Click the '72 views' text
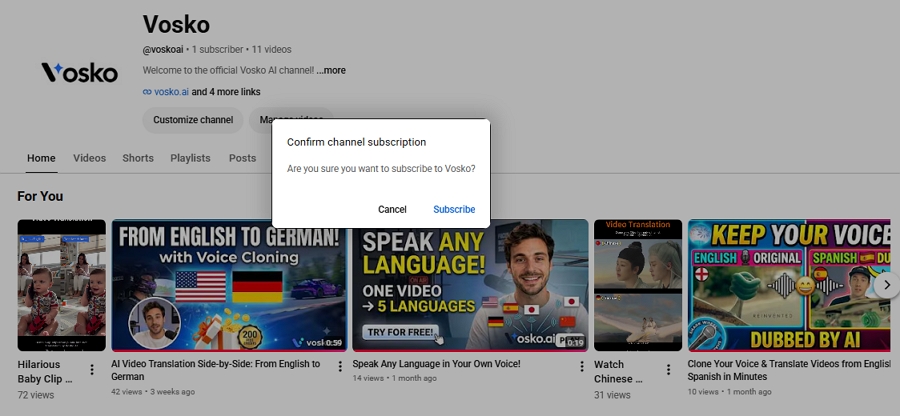 [x=36, y=395]
